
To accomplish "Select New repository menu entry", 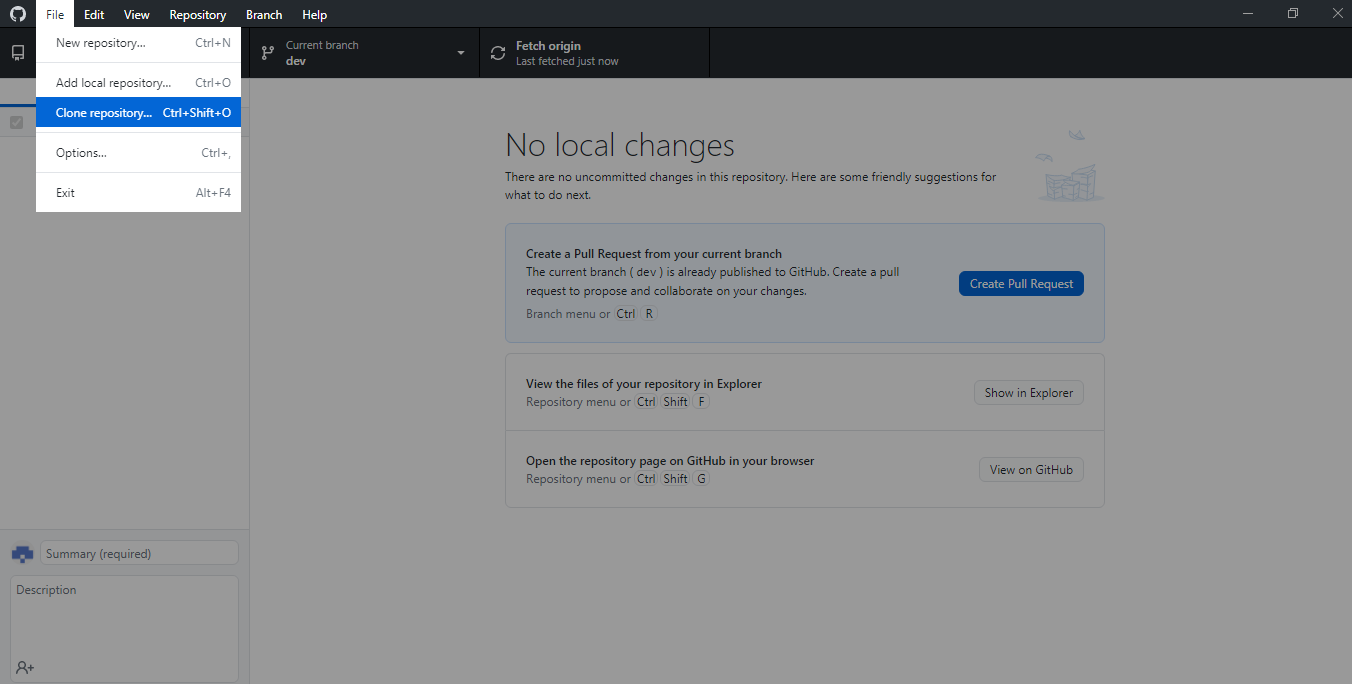I will click(x=138, y=43).
